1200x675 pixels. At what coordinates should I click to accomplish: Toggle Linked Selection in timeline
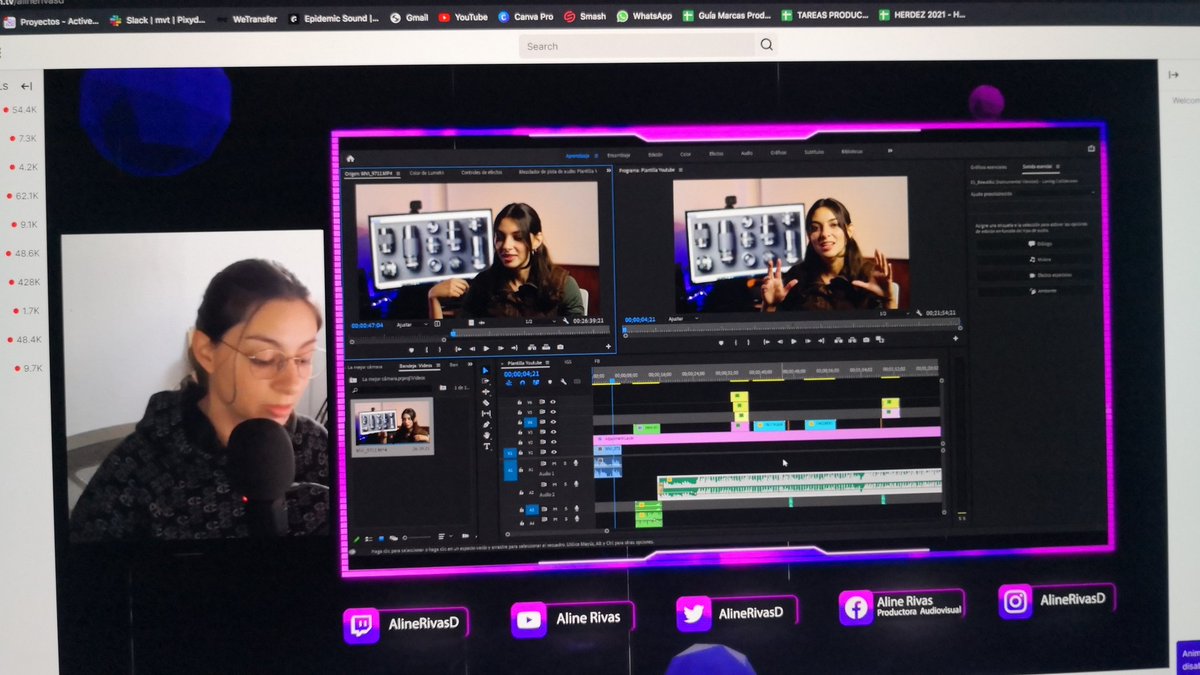coord(536,382)
